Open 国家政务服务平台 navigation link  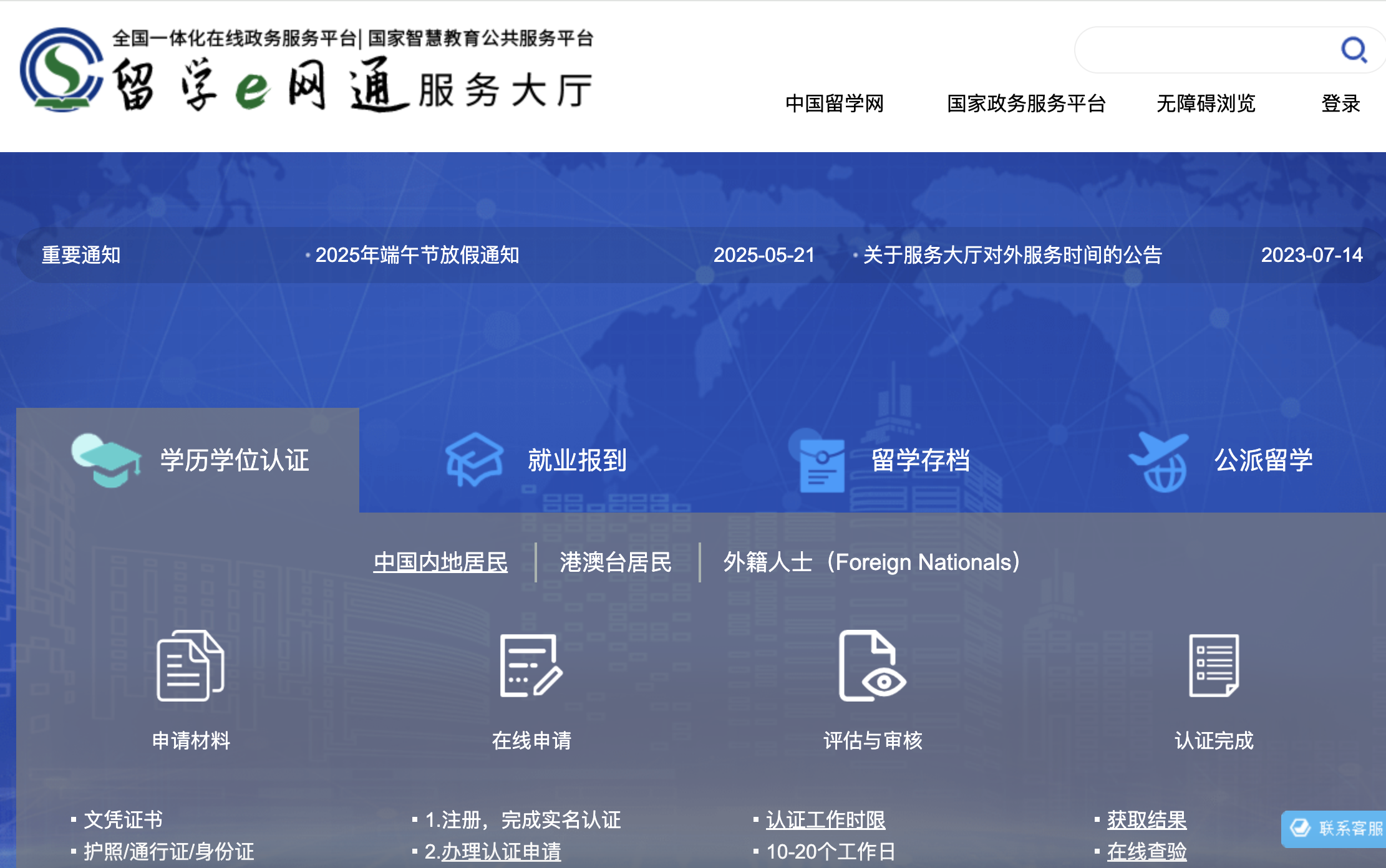pos(1026,104)
